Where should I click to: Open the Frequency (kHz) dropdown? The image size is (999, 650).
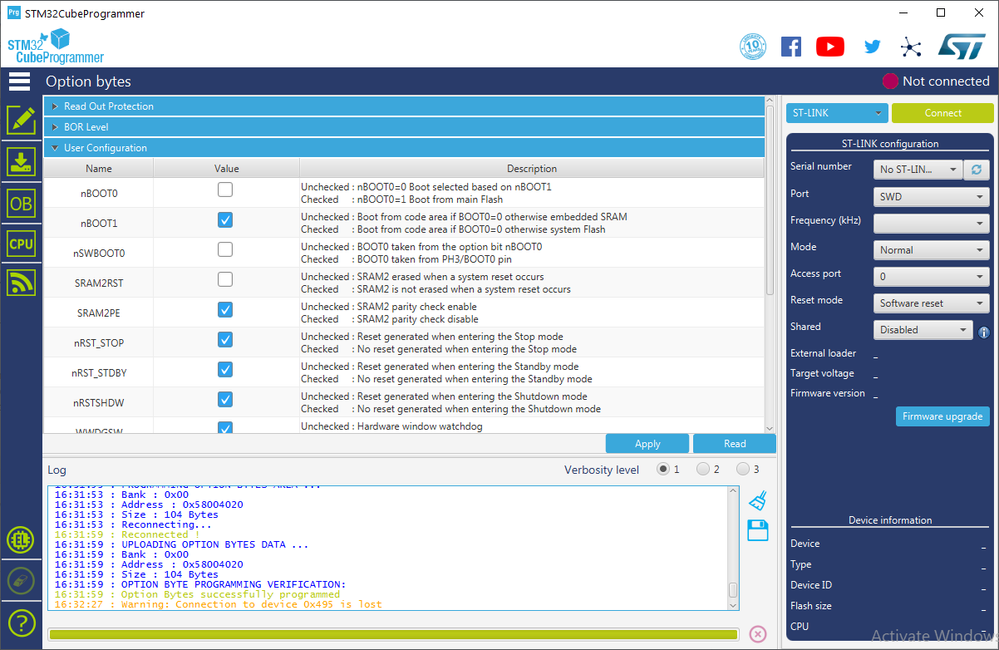pyautogui.click(x=931, y=224)
